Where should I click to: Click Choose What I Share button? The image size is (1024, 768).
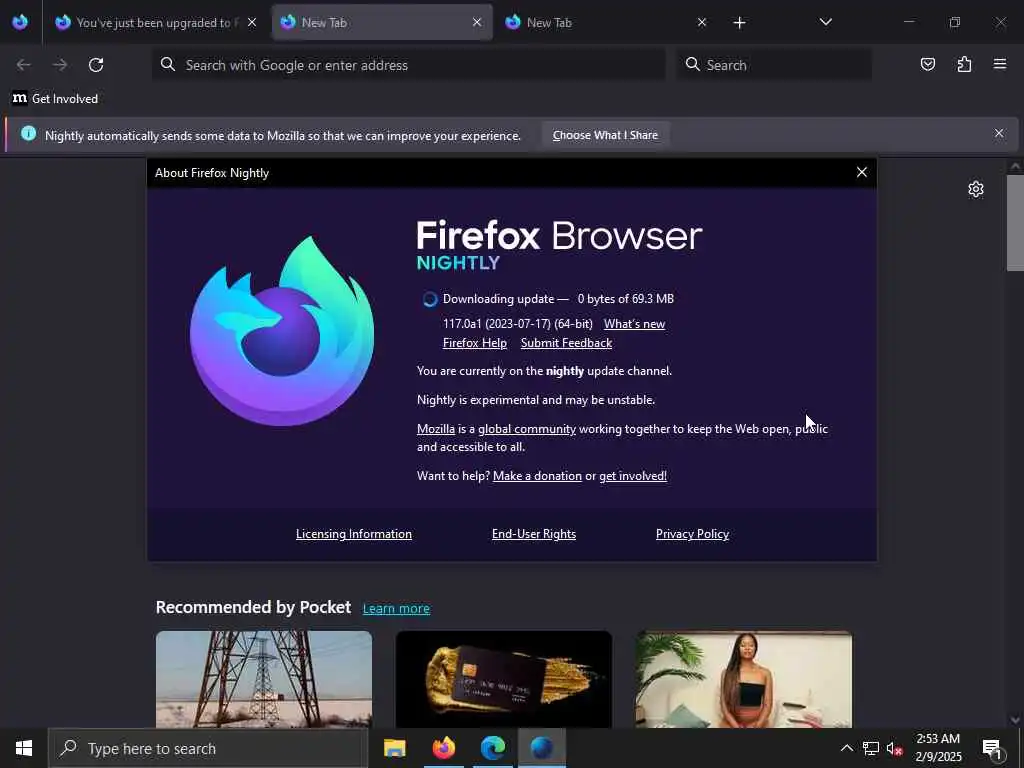605,135
